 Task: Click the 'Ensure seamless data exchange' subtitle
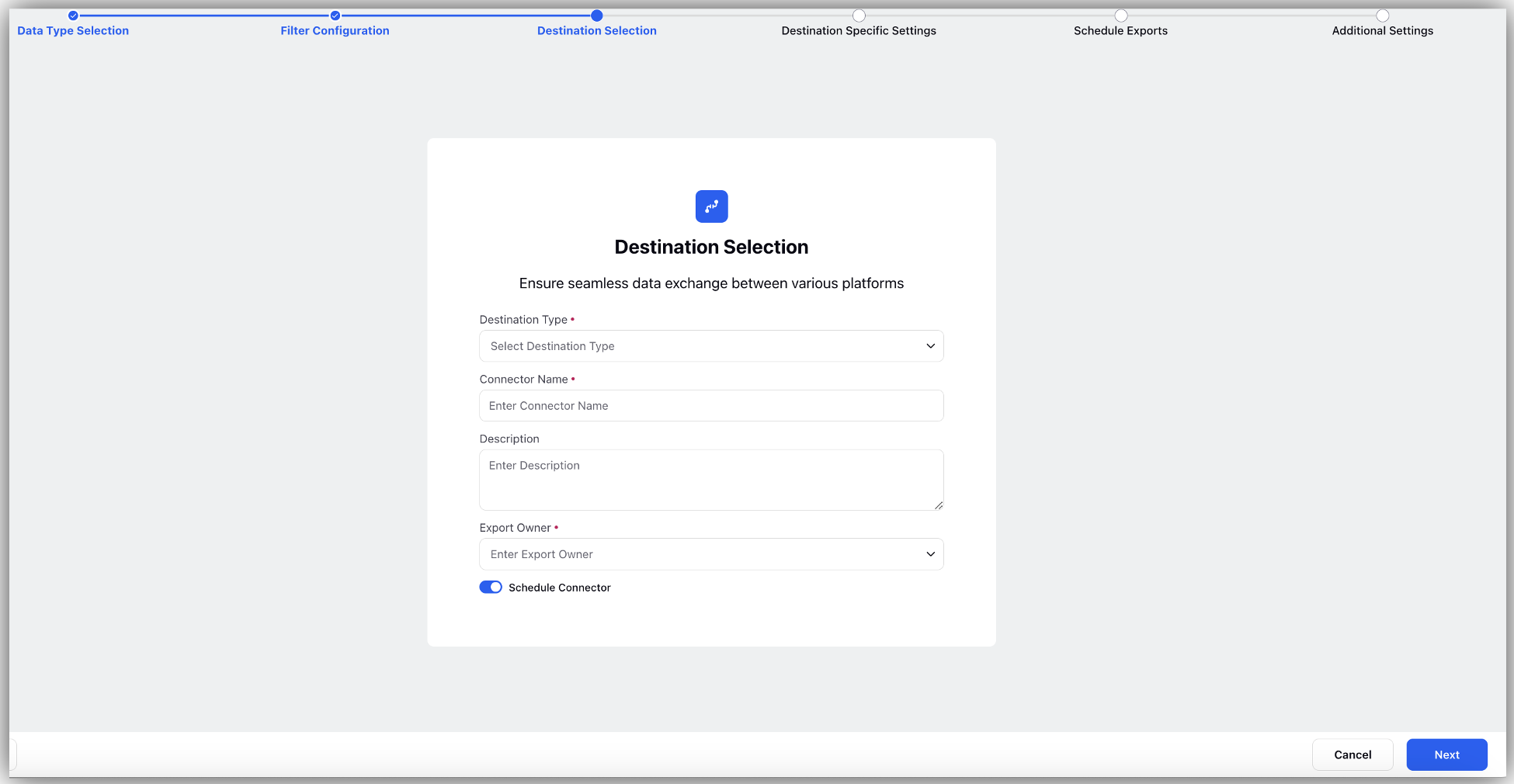click(x=711, y=283)
